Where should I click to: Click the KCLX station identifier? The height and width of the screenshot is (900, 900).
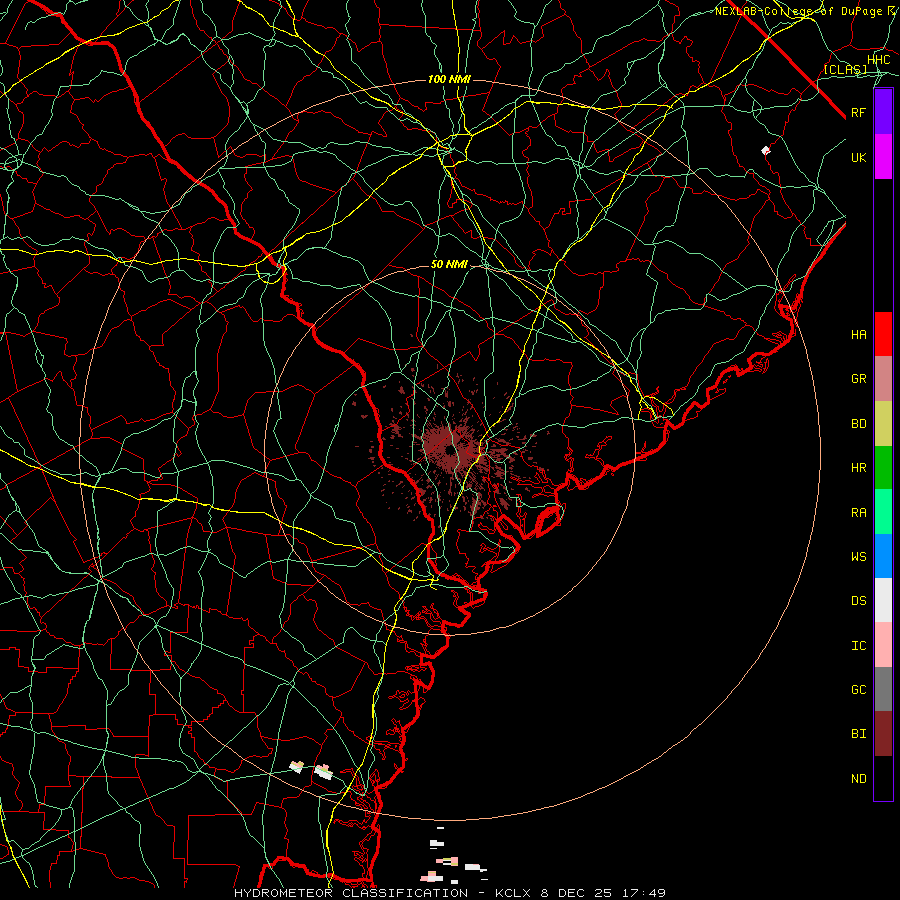click(x=514, y=893)
